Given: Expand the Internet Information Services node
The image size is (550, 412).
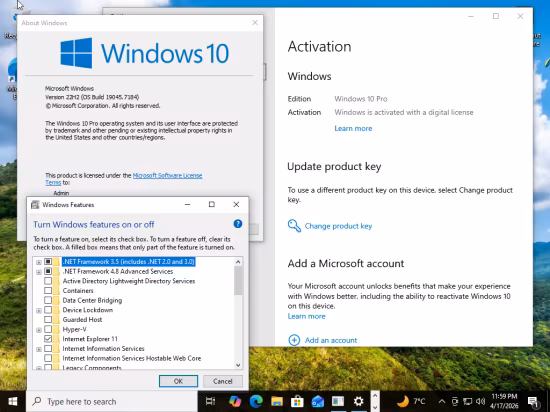Looking at the screenshot, I should tap(39, 349).
